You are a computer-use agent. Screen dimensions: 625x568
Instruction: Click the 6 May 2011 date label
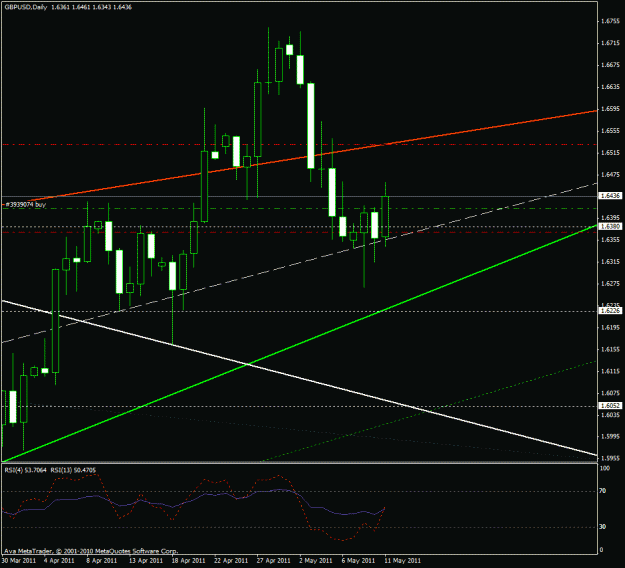tap(358, 561)
